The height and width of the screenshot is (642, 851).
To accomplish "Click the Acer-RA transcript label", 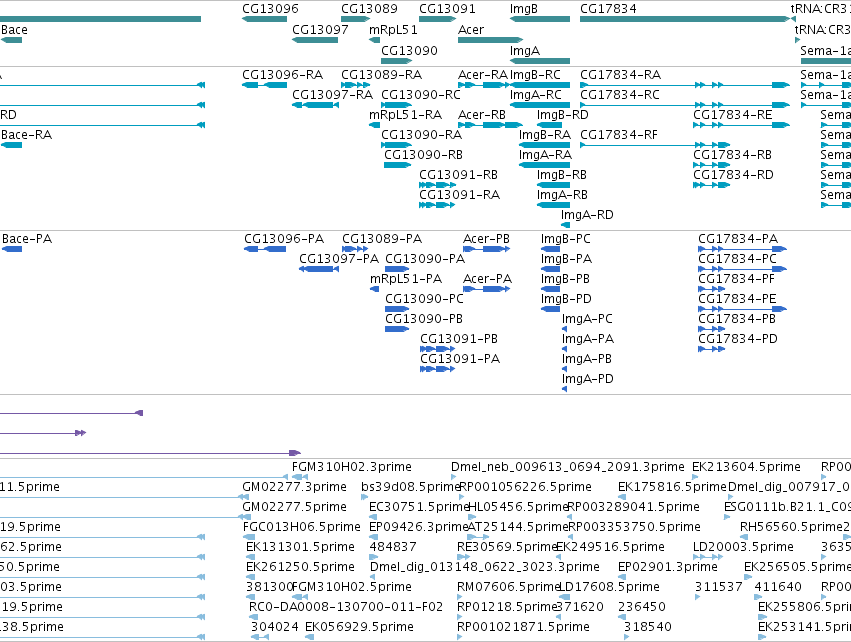I will coord(482,74).
